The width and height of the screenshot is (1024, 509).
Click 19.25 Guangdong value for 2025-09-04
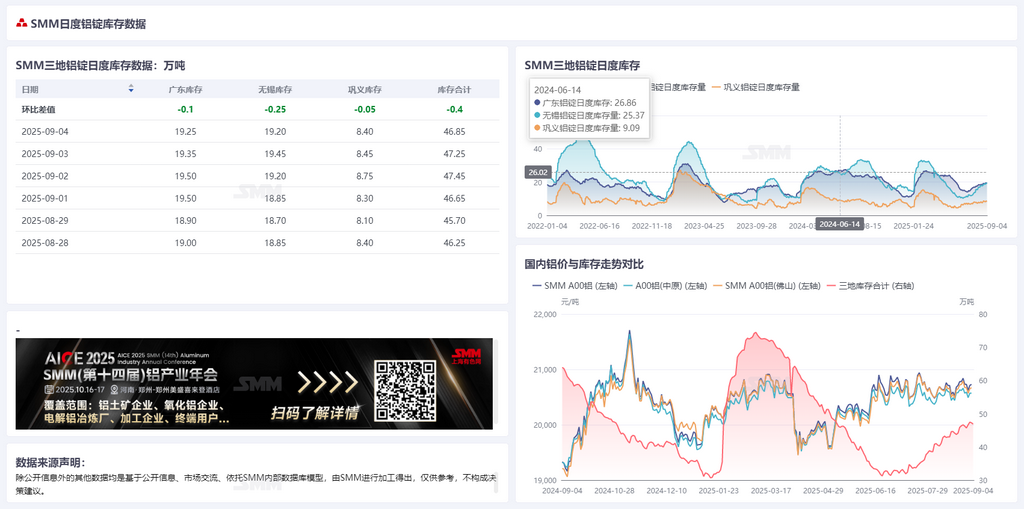coord(186,131)
